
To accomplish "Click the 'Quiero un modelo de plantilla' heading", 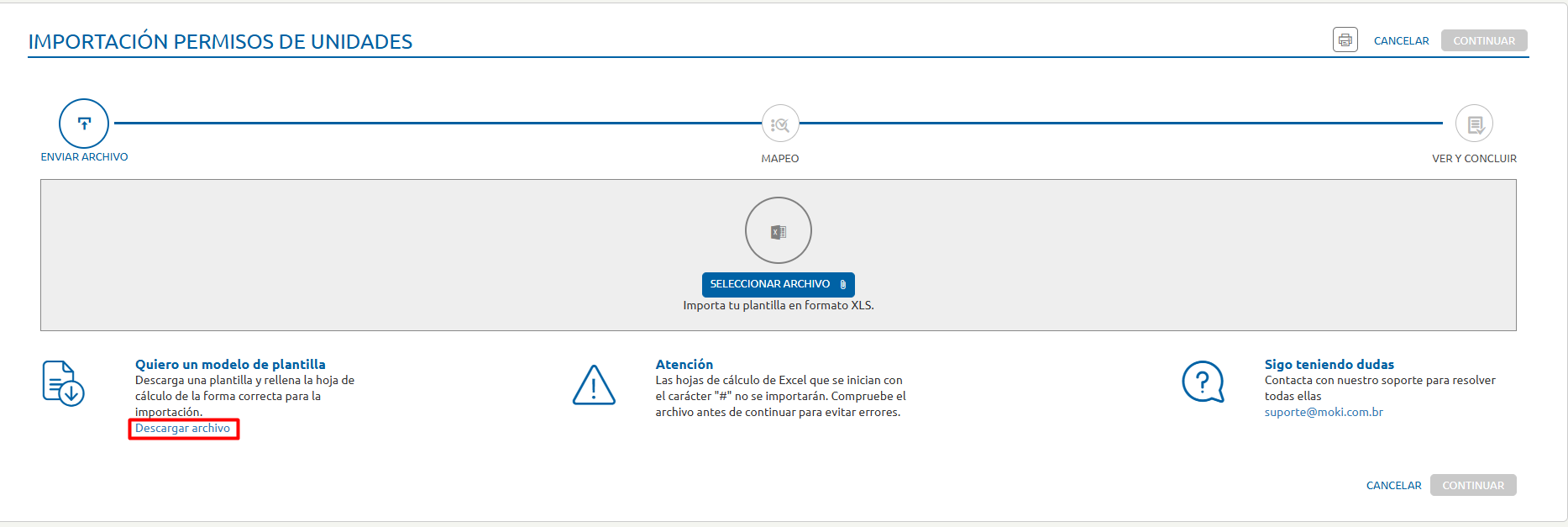I will point(230,365).
